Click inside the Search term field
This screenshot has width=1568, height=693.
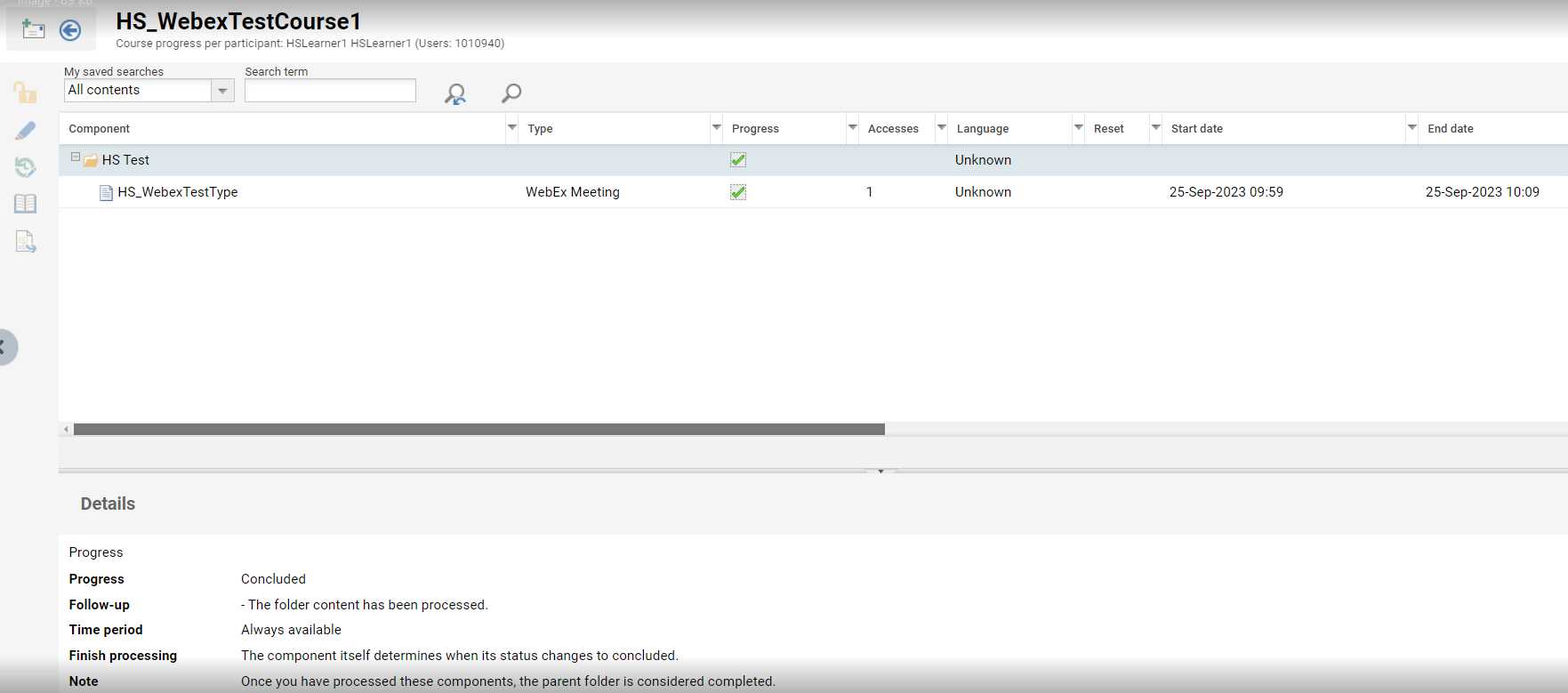pos(330,91)
